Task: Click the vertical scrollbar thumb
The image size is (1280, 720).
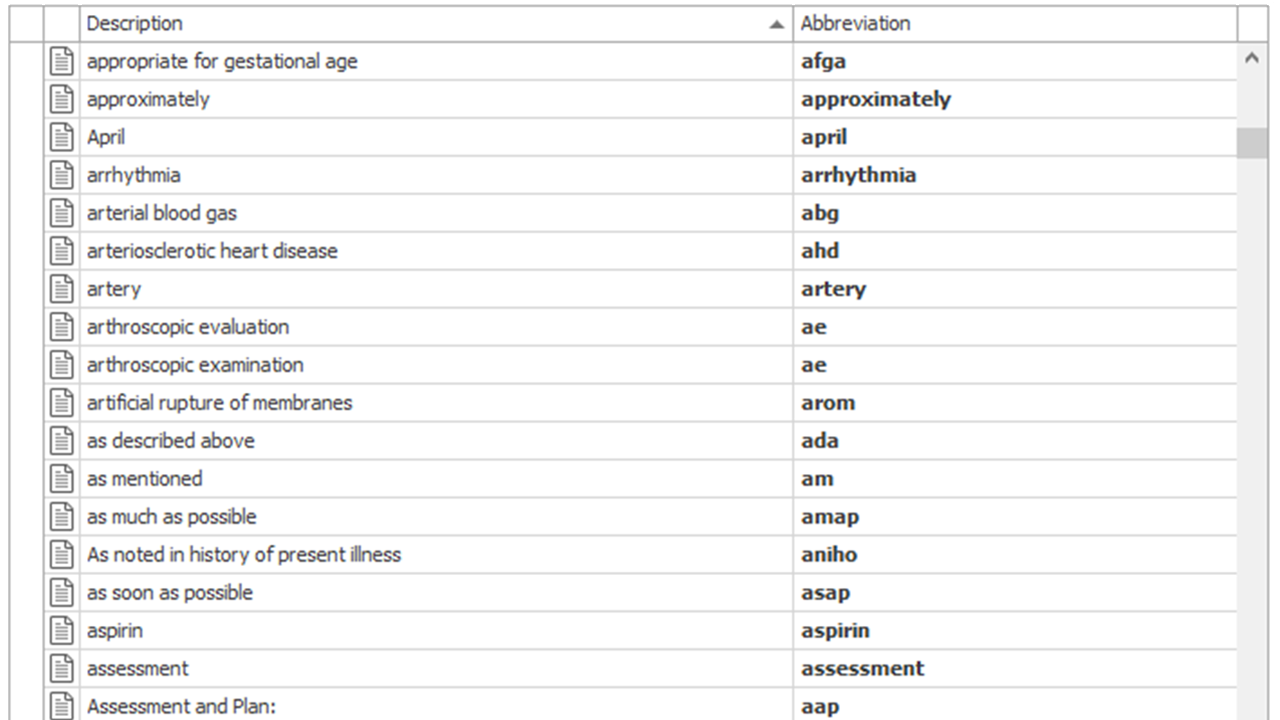Action: click(1252, 143)
